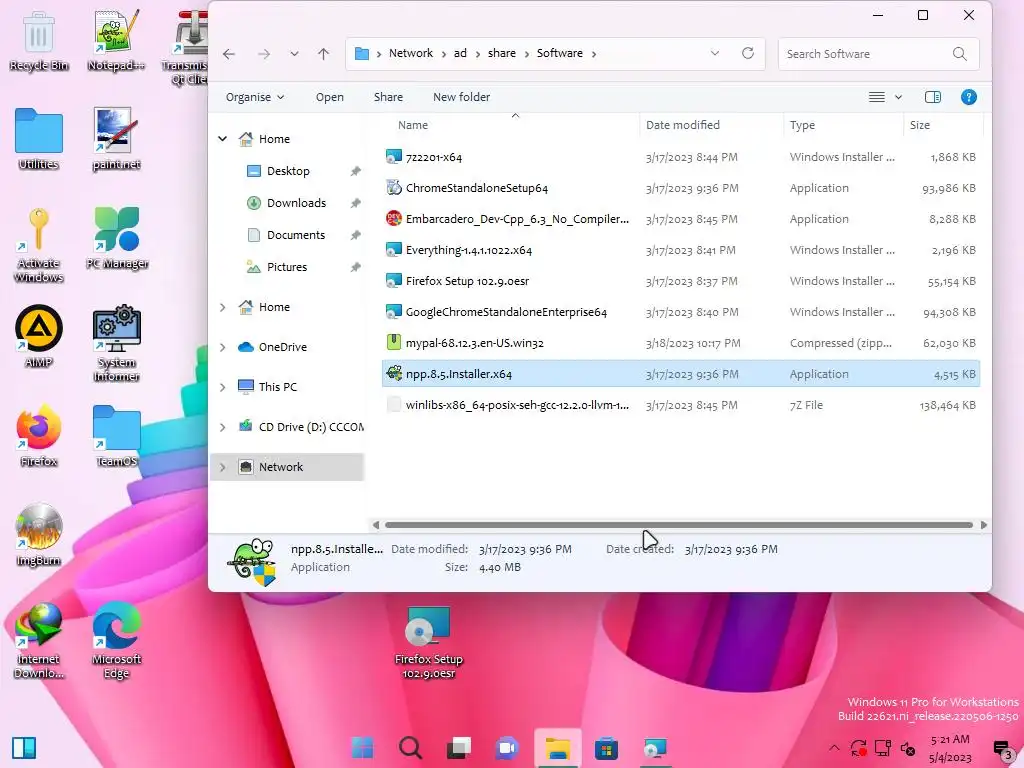Viewport: 1024px width, 768px height.
Task: Open AIMP desktop shortcut
Action: pyautogui.click(x=39, y=337)
